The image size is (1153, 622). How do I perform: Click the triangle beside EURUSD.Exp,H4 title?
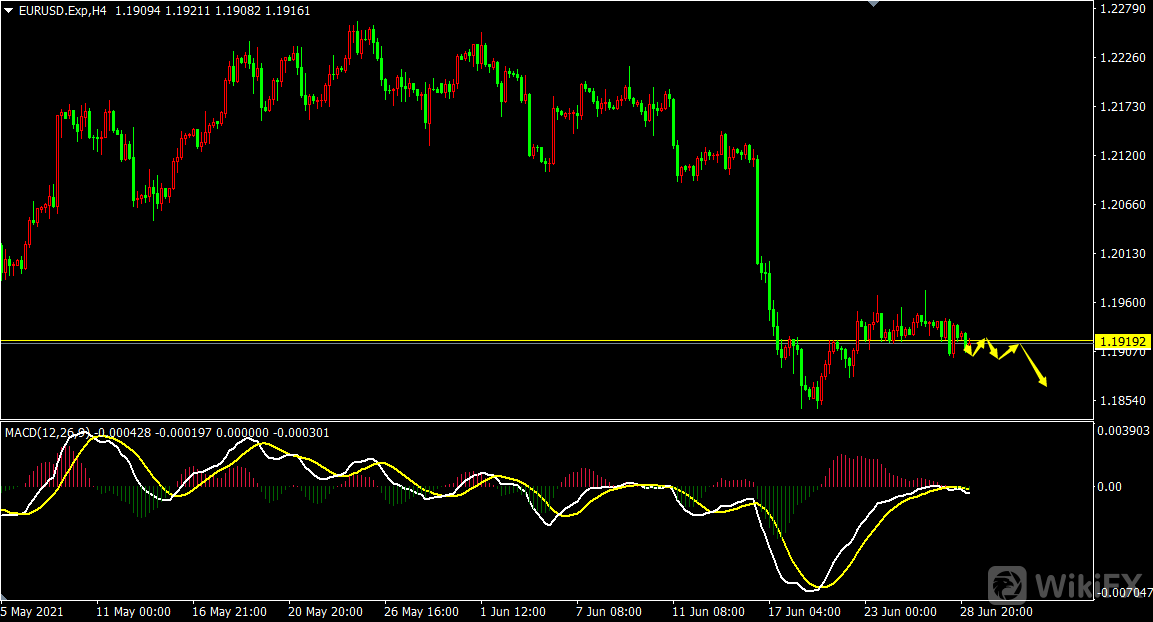pos(8,11)
